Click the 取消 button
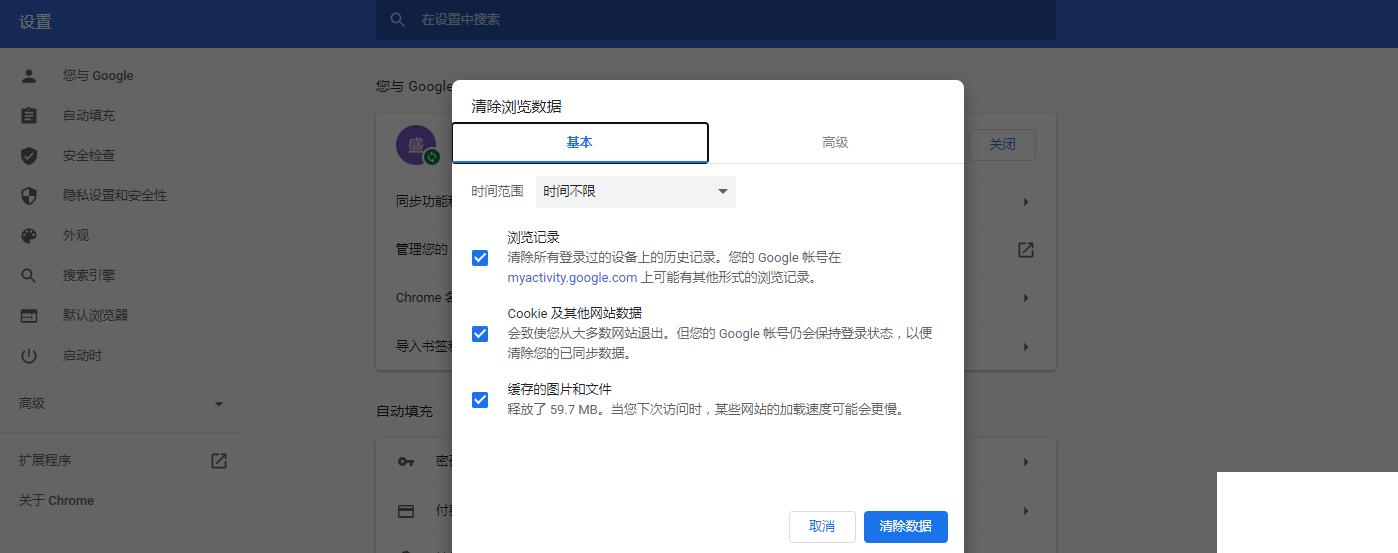1398x553 pixels. tap(822, 527)
